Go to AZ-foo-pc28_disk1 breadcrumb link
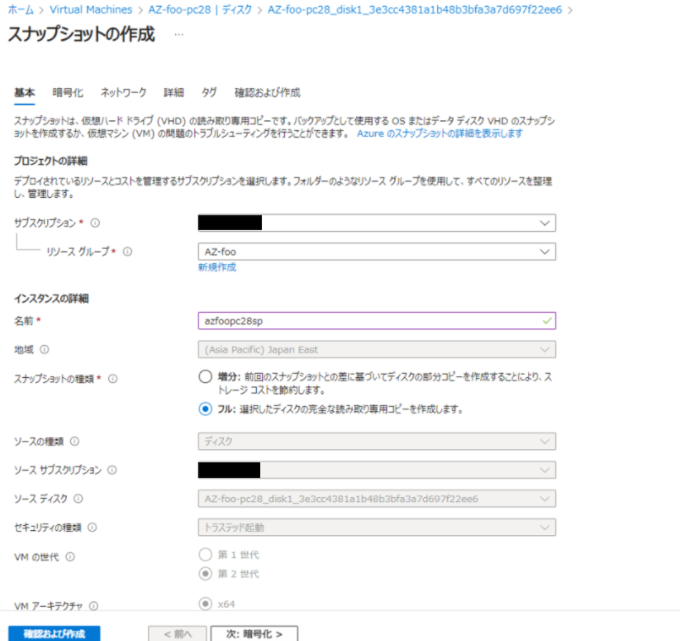This screenshot has height=641, width=680. click(x=415, y=10)
